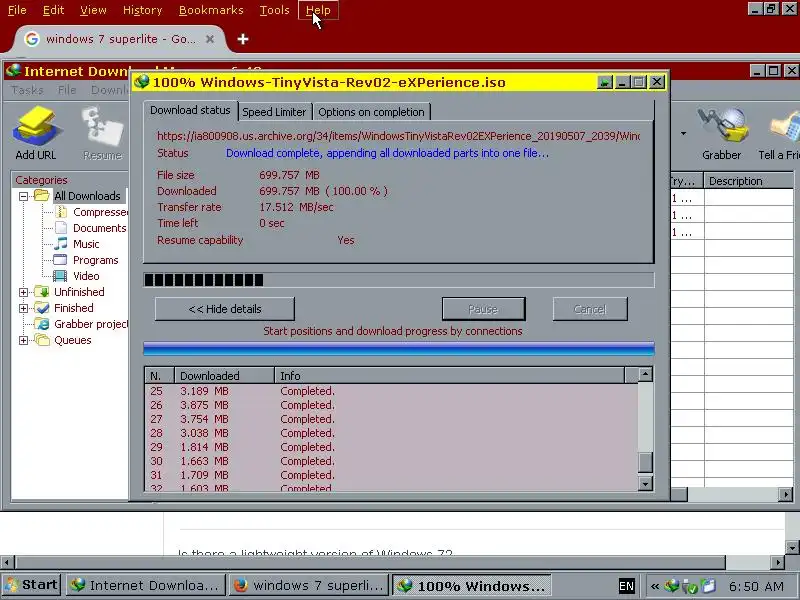Expand the Unfinished tree node
Viewport: 800px width, 600px height.
[23, 292]
